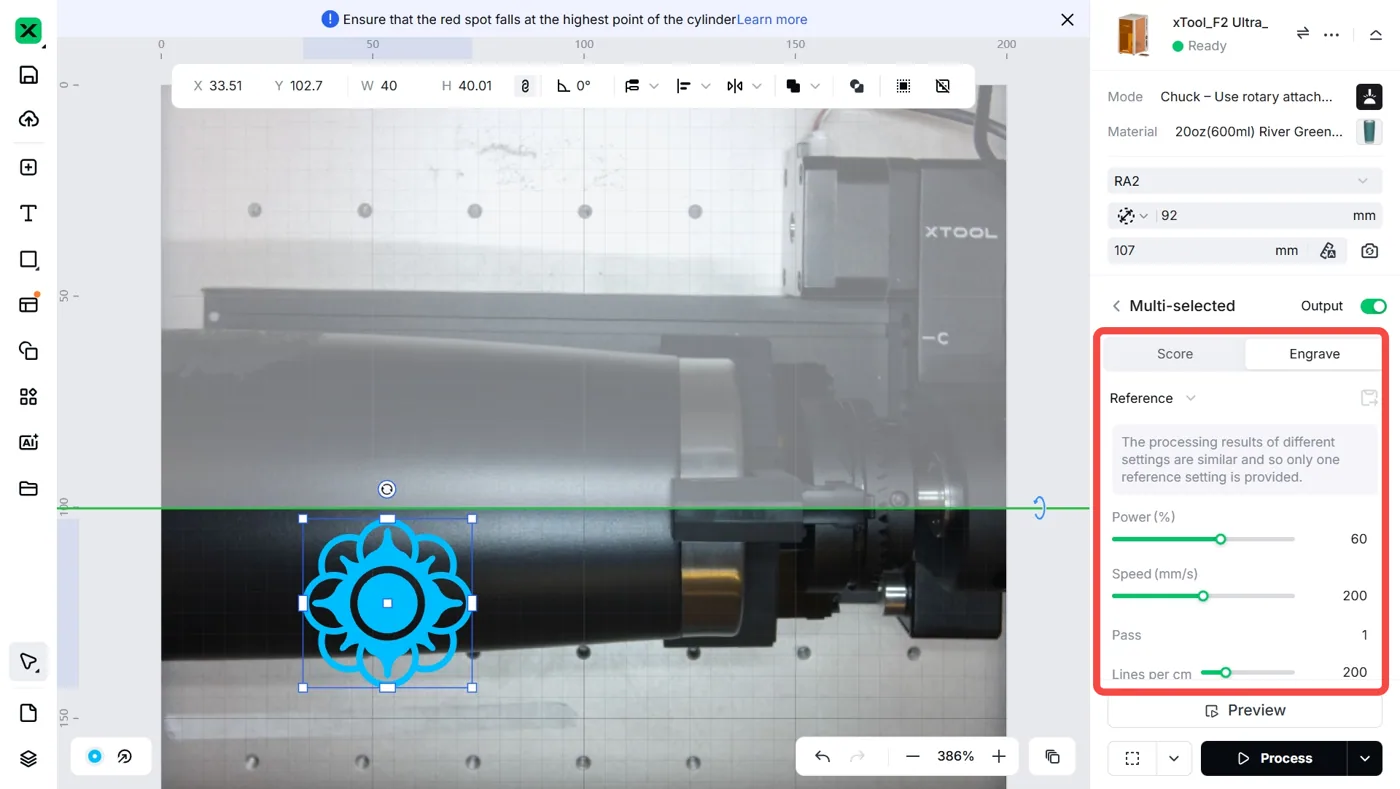The height and width of the screenshot is (789, 1400).
Task: Go back from Multi-selected panel
Action: (1116, 306)
